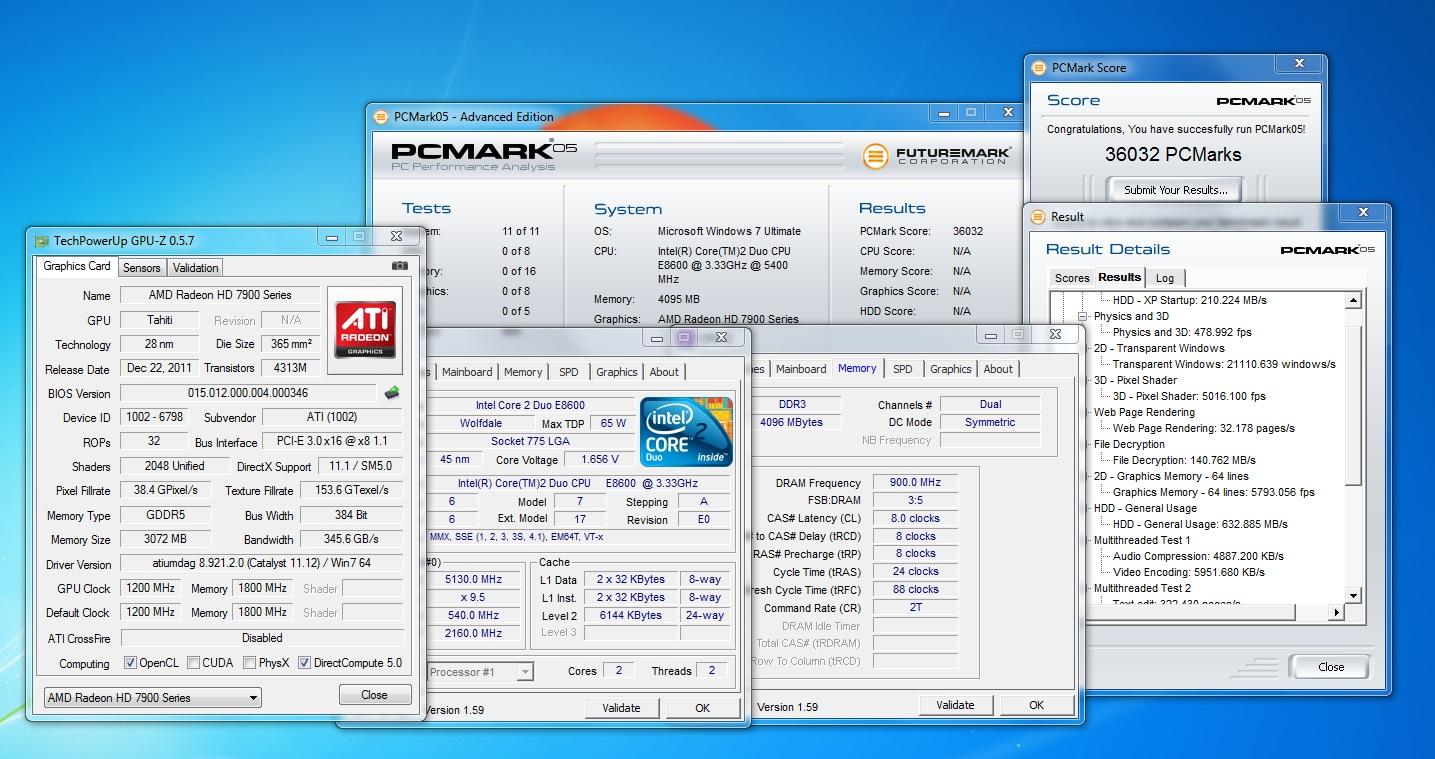Select the 'Multithreaded Test 1' tree node
The height and width of the screenshot is (759, 1435).
pos(1142,540)
